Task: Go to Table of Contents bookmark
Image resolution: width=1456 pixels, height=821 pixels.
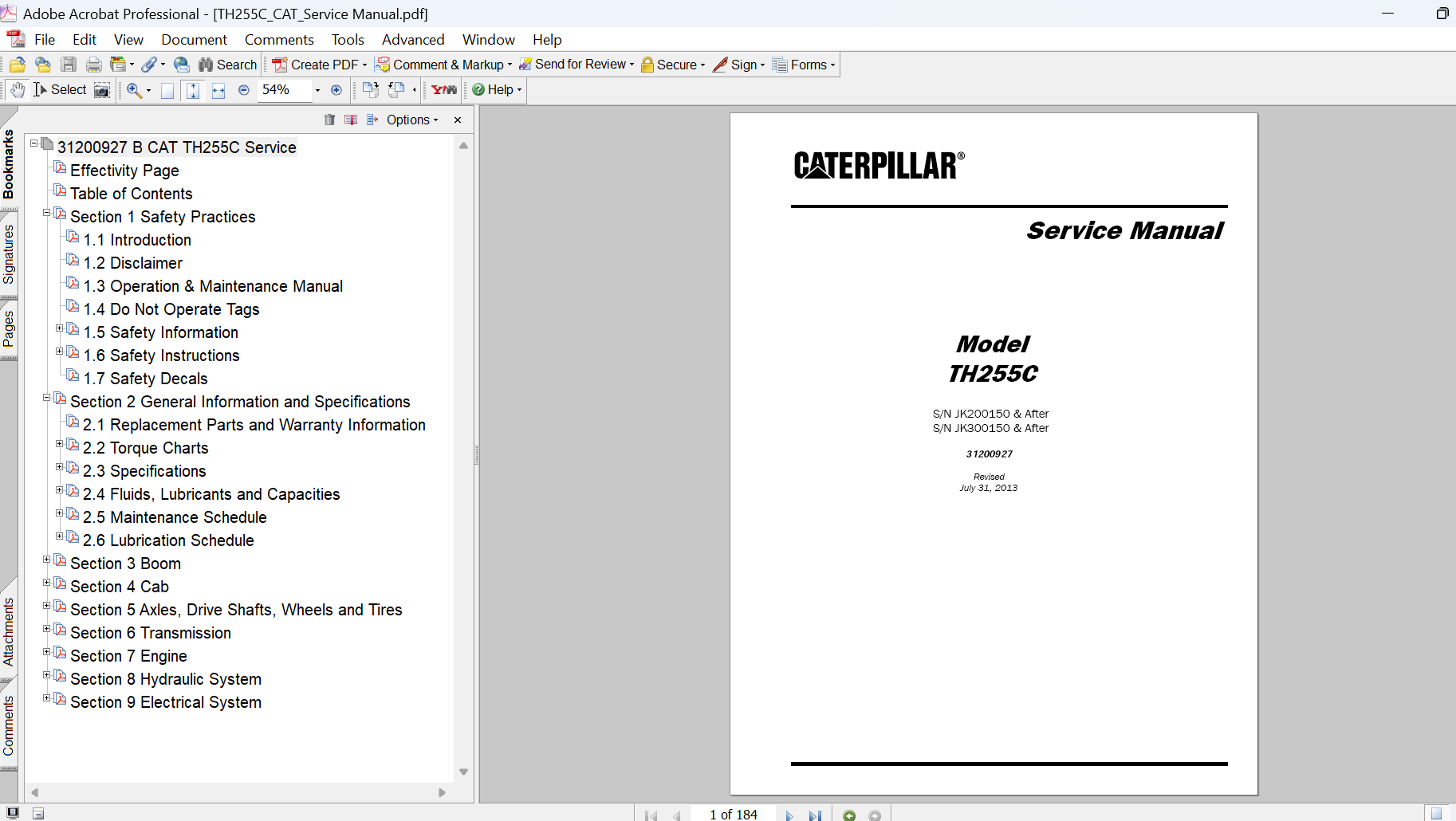Action: [x=131, y=194]
